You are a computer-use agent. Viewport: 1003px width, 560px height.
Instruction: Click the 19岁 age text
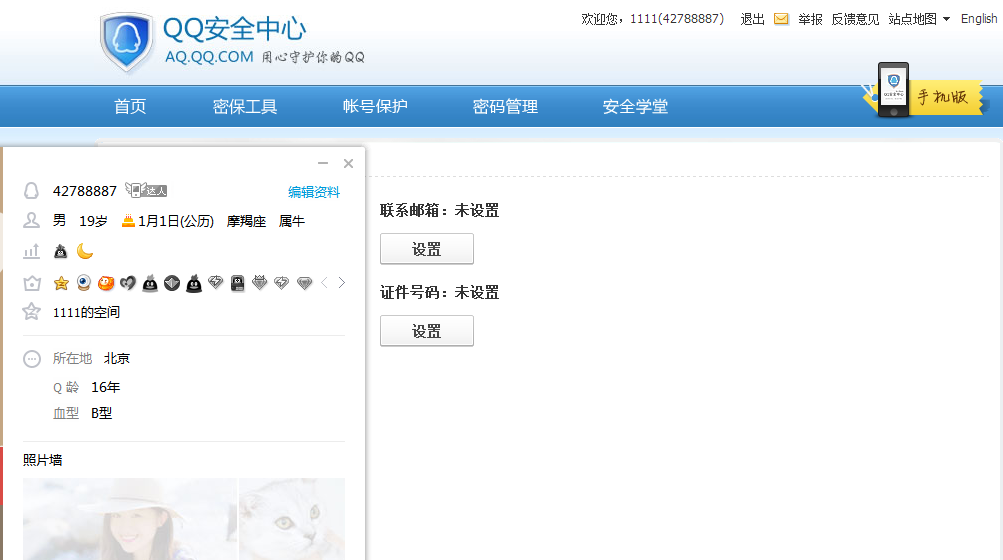point(93,221)
